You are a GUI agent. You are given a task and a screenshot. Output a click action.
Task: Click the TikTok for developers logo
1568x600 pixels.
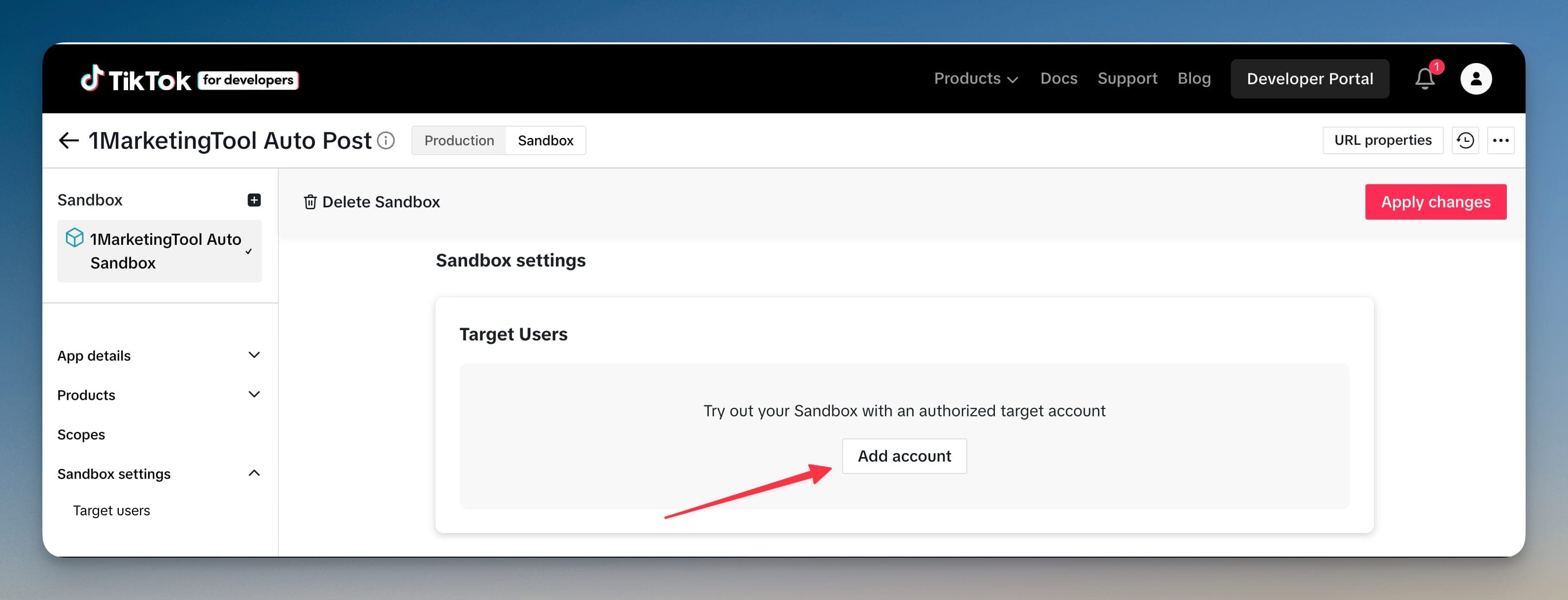point(189,79)
